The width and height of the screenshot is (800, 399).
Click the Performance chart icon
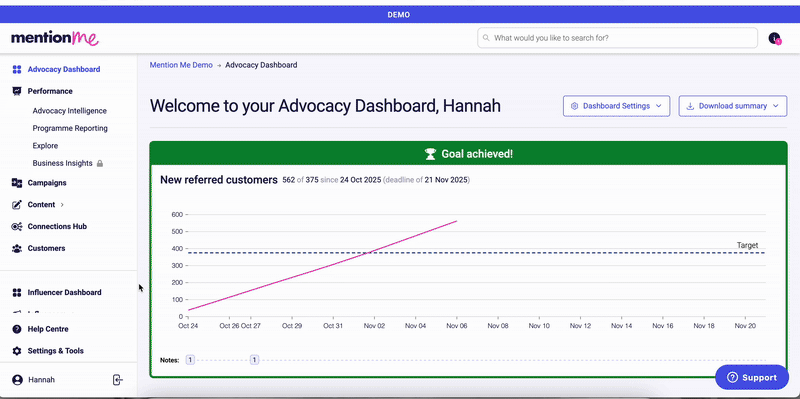pyautogui.click(x=17, y=91)
